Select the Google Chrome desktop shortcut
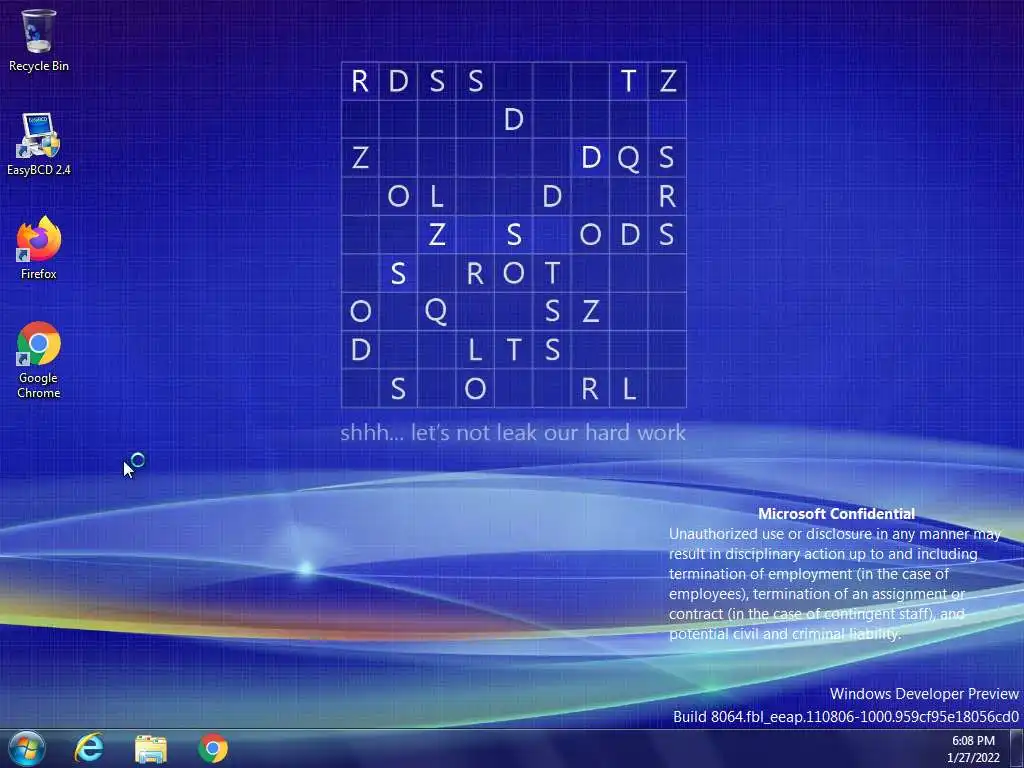 (x=39, y=360)
